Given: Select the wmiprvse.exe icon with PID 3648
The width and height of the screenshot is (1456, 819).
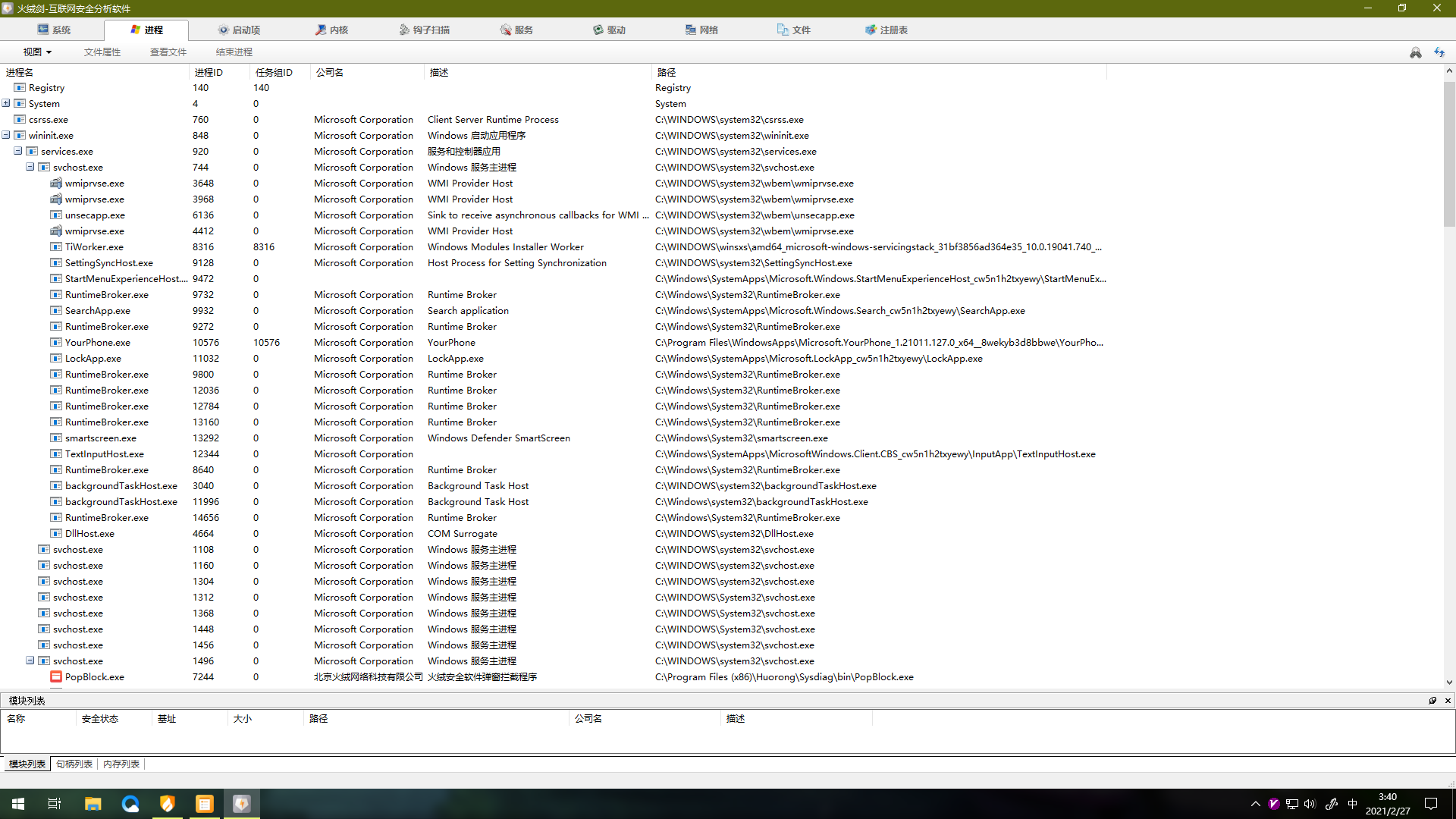Looking at the screenshot, I should tap(56, 183).
